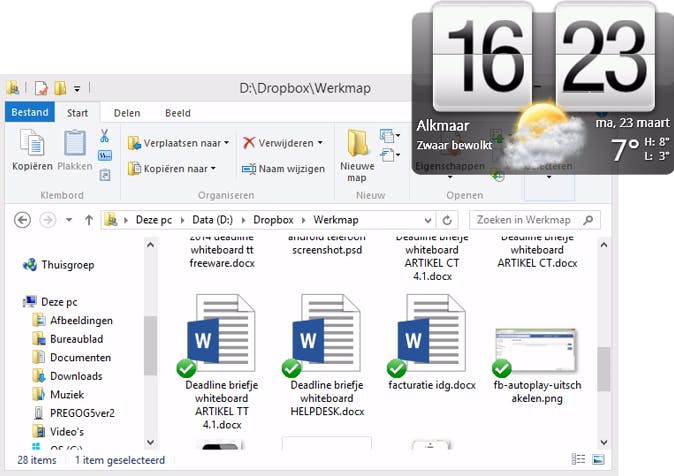
Task: Click the Verwijderen red X icon
Action: pos(249,143)
